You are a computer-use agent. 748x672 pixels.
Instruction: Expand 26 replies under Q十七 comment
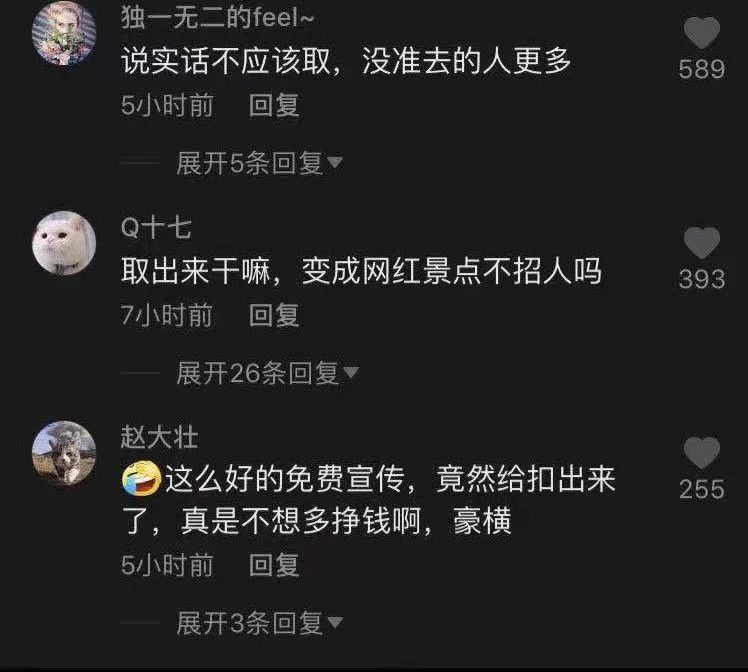267,373
